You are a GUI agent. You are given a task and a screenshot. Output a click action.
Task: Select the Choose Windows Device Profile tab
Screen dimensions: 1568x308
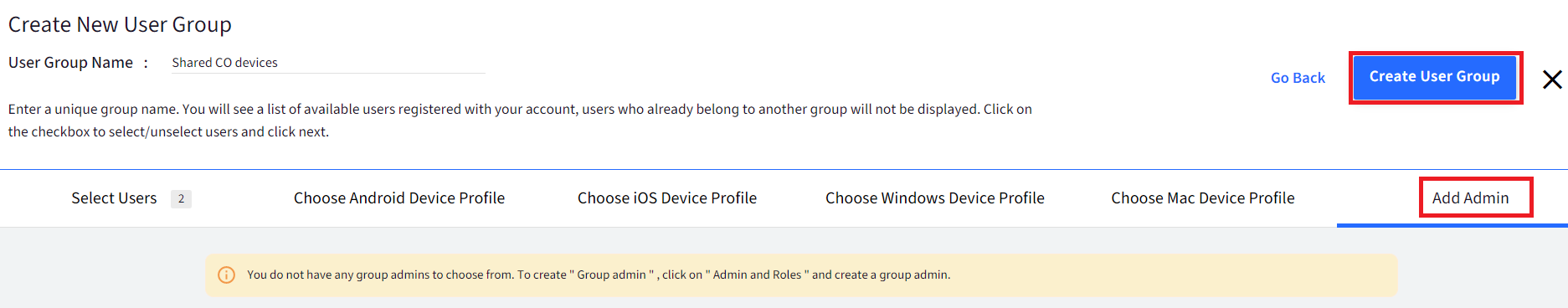click(935, 198)
